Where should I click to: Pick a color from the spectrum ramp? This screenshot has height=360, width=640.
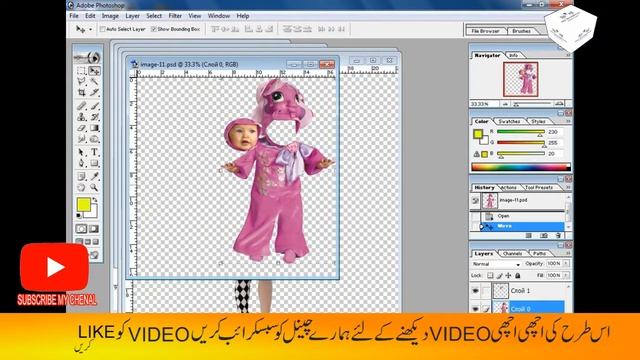520,167
